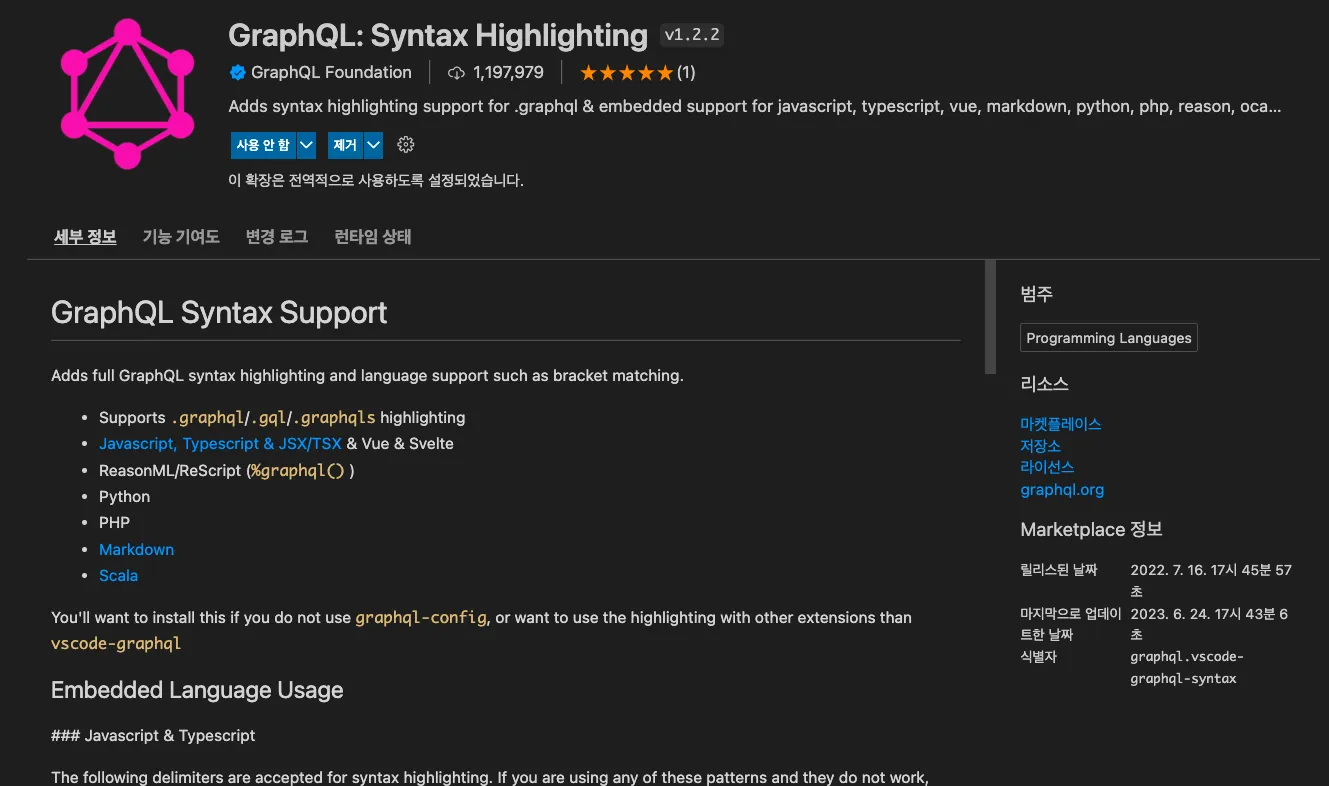Expand the 사용 안 함 dropdown arrow
The image size is (1329, 786).
click(x=307, y=145)
